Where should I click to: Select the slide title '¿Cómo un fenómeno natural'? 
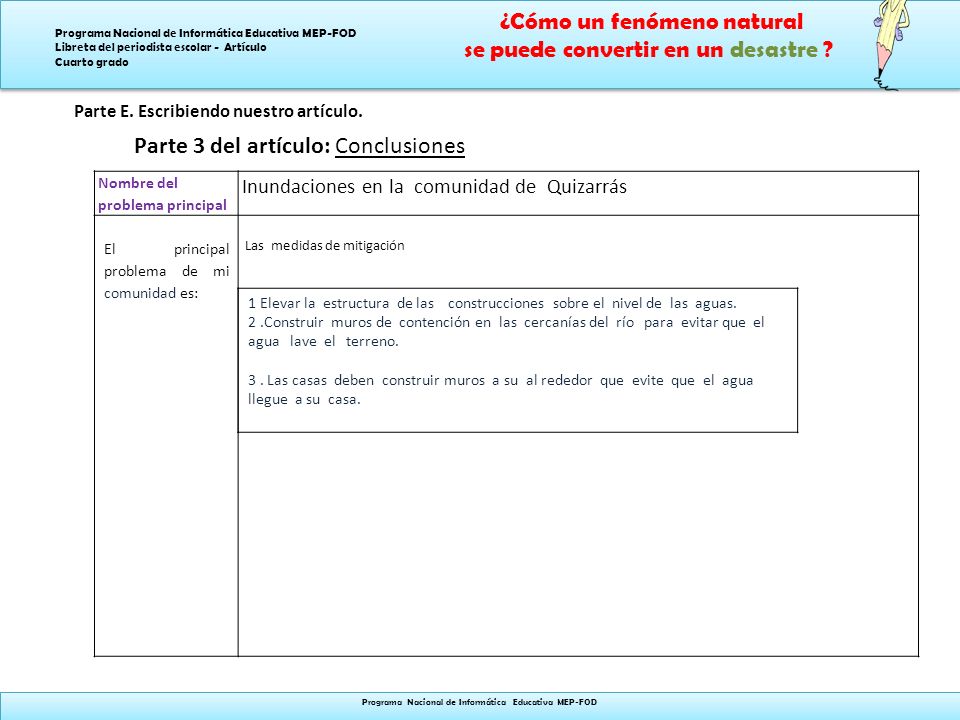click(x=651, y=22)
